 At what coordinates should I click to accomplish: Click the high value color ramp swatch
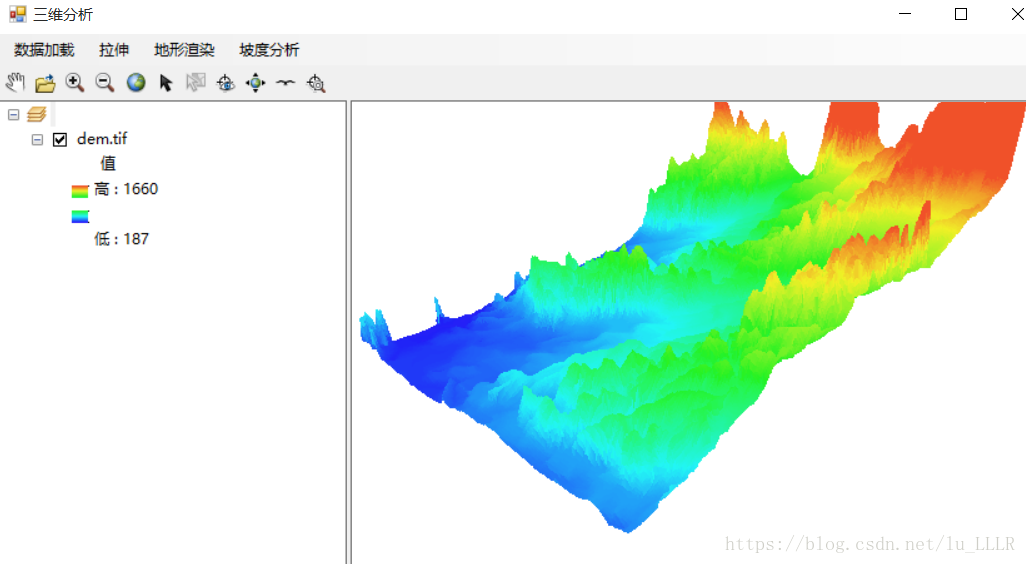pyautogui.click(x=80, y=191)
